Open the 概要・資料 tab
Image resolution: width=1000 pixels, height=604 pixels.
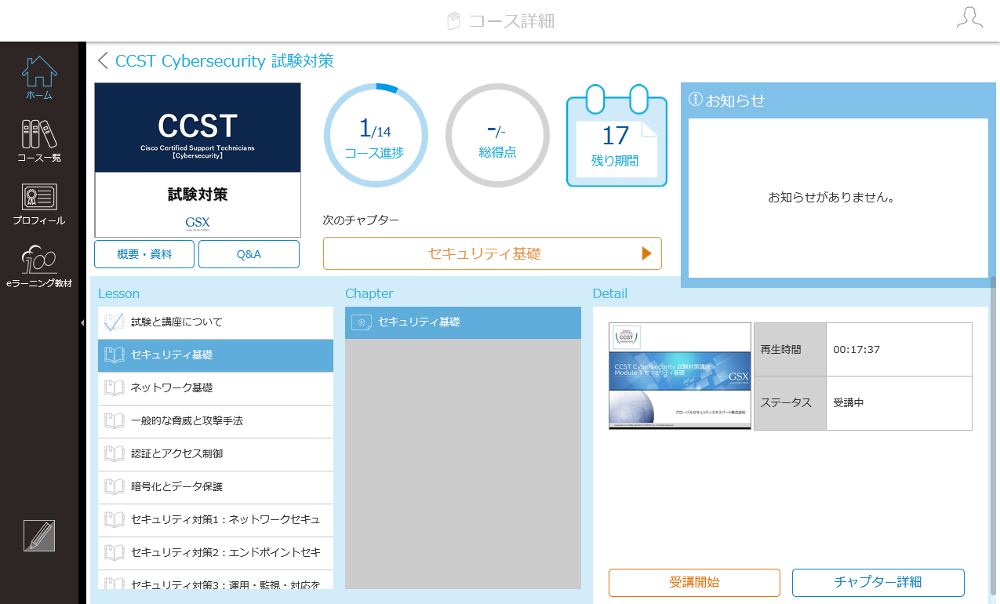(x=144, y=254)
